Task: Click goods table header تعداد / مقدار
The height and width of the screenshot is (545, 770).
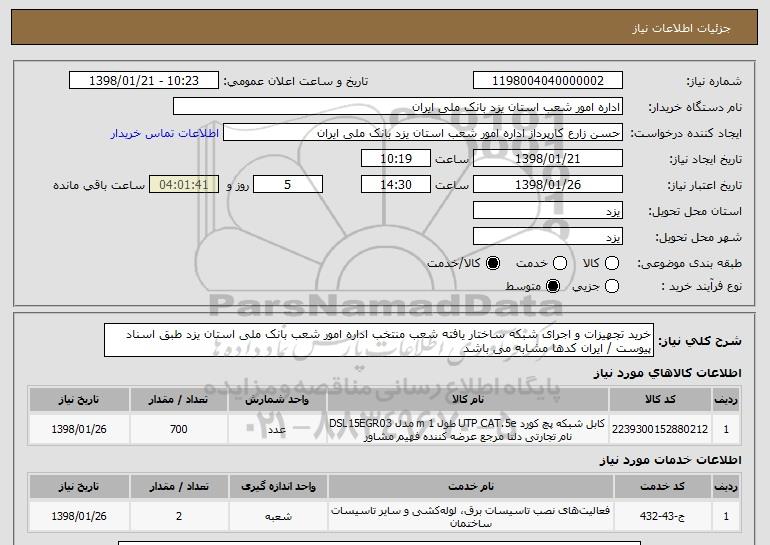Action: pyautogui.click(x=178, y=400)
